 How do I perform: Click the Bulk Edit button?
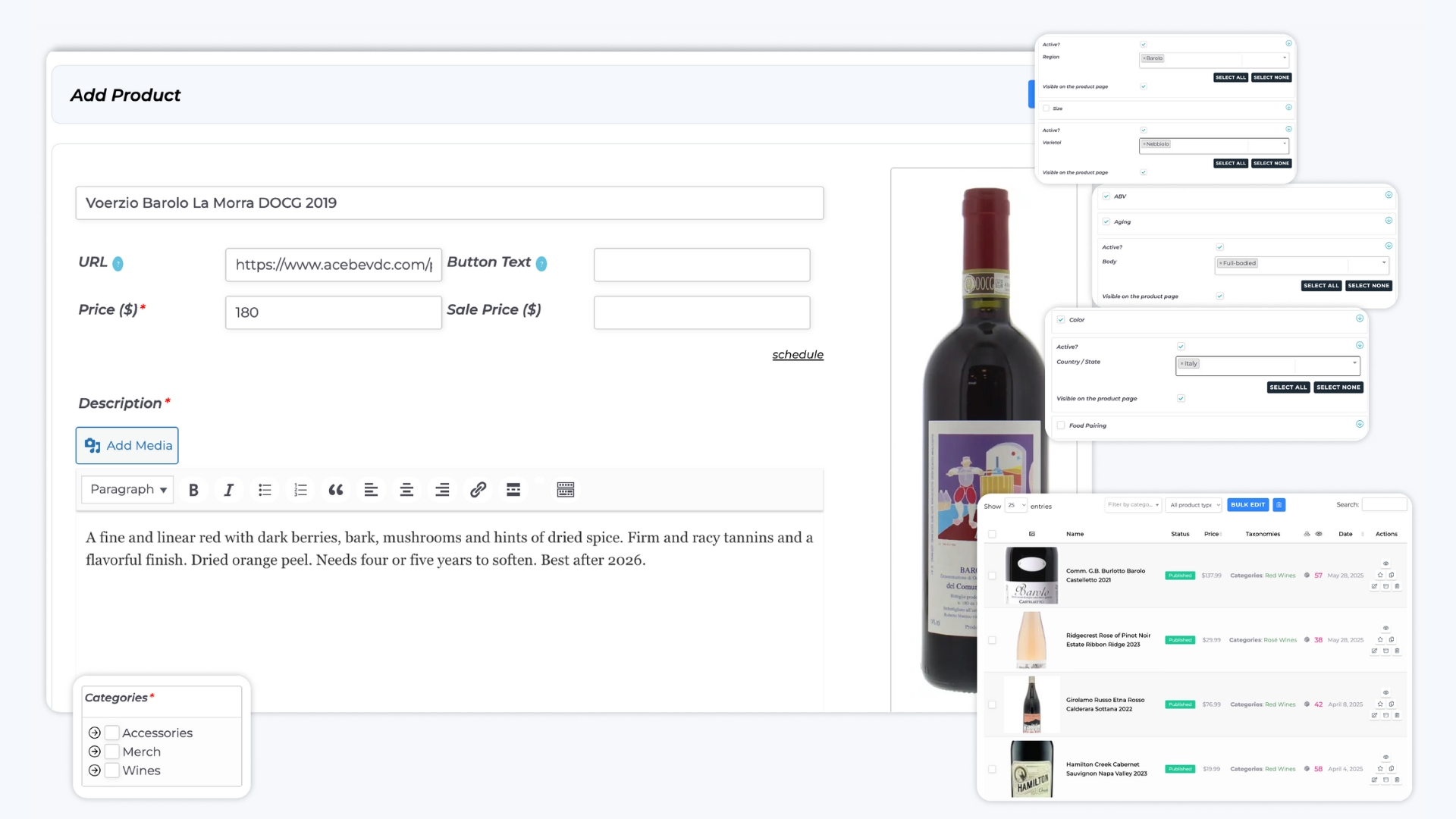[1247, 505]
